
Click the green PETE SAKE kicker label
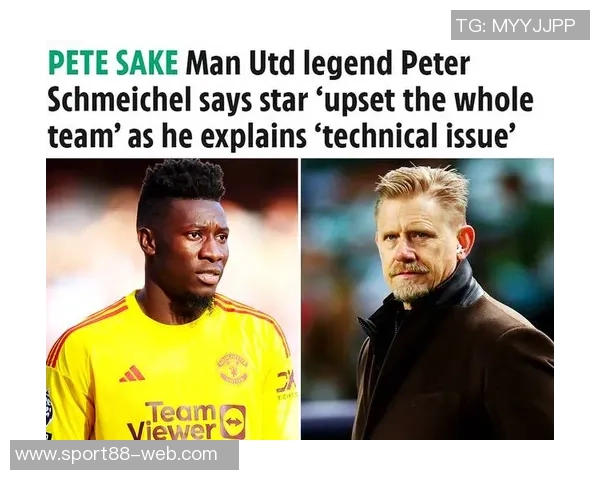(x=113, y=62)
